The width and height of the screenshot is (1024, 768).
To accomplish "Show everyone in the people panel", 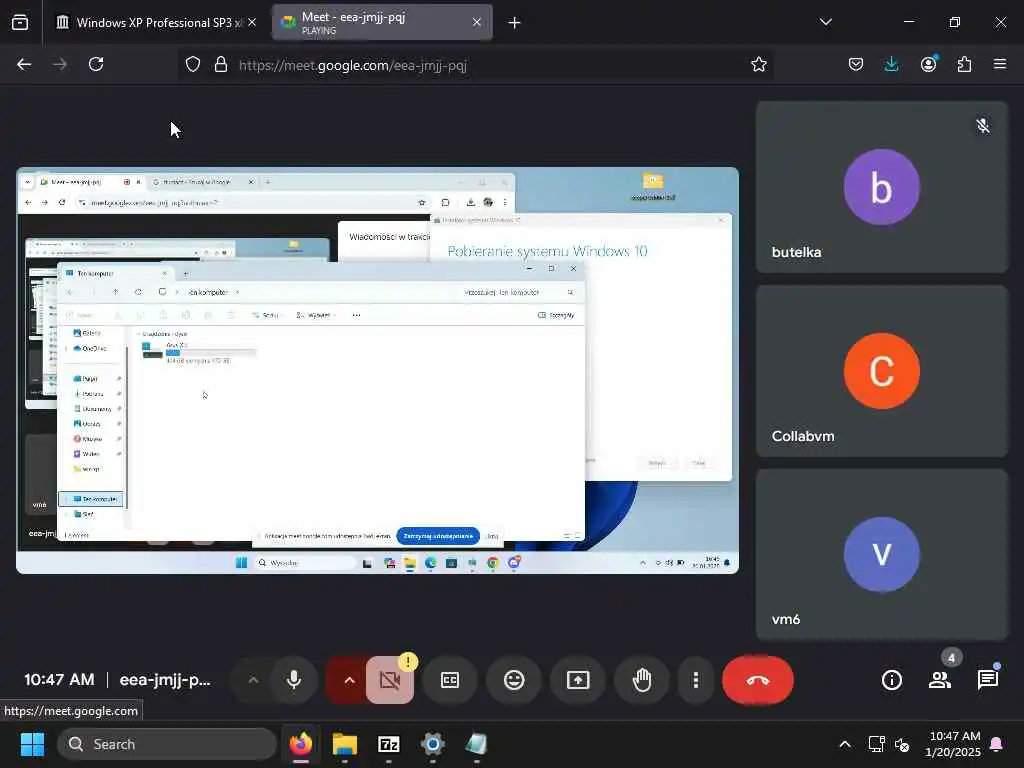I will click(940, 680).
